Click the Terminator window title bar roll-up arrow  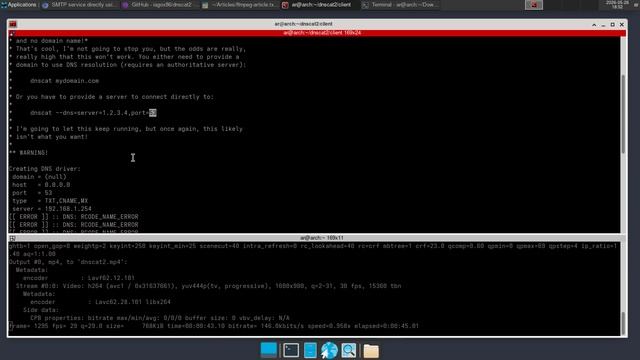pyautogui.click(x=594, y=24)
